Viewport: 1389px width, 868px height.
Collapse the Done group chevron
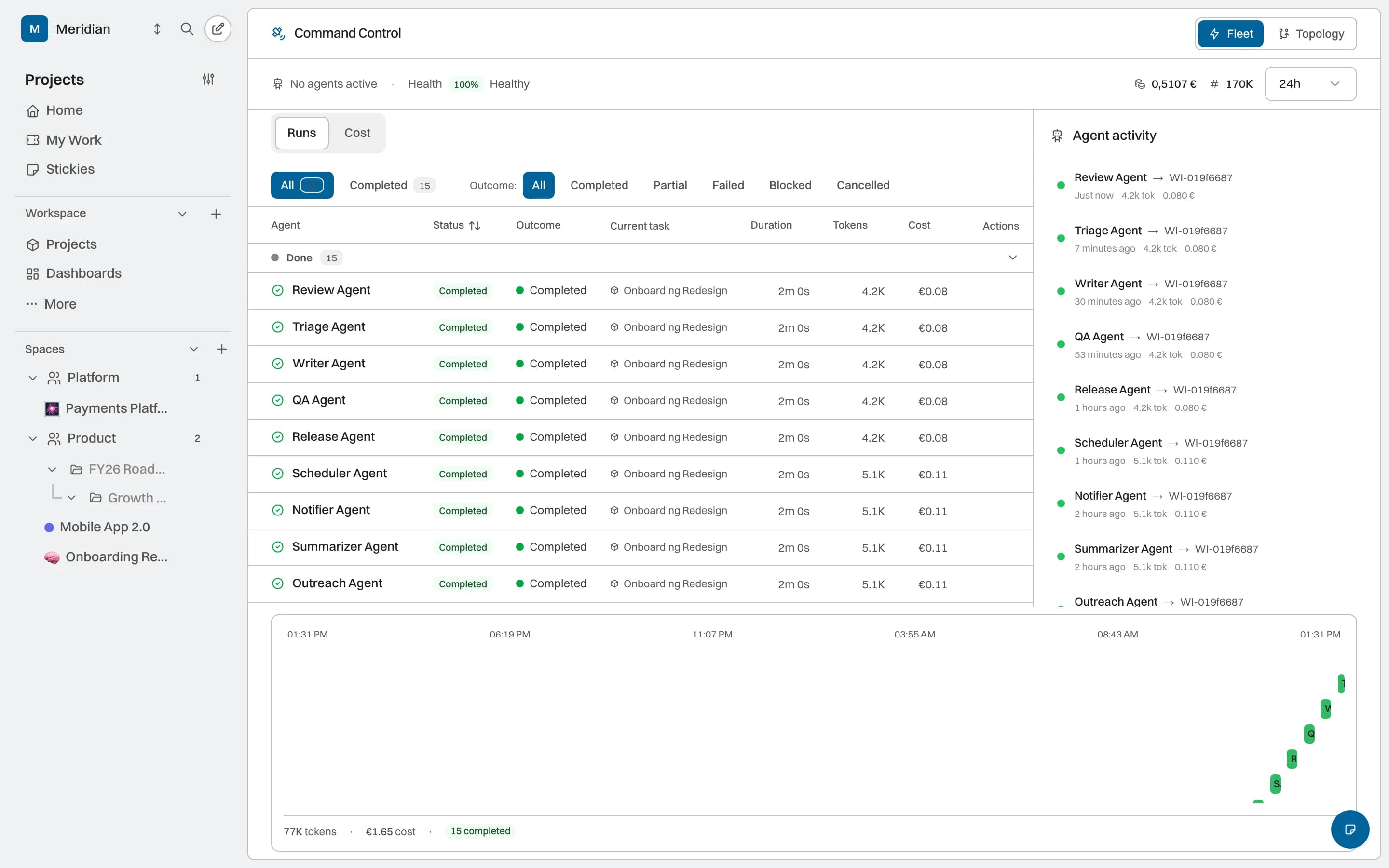coord(1012,258)
